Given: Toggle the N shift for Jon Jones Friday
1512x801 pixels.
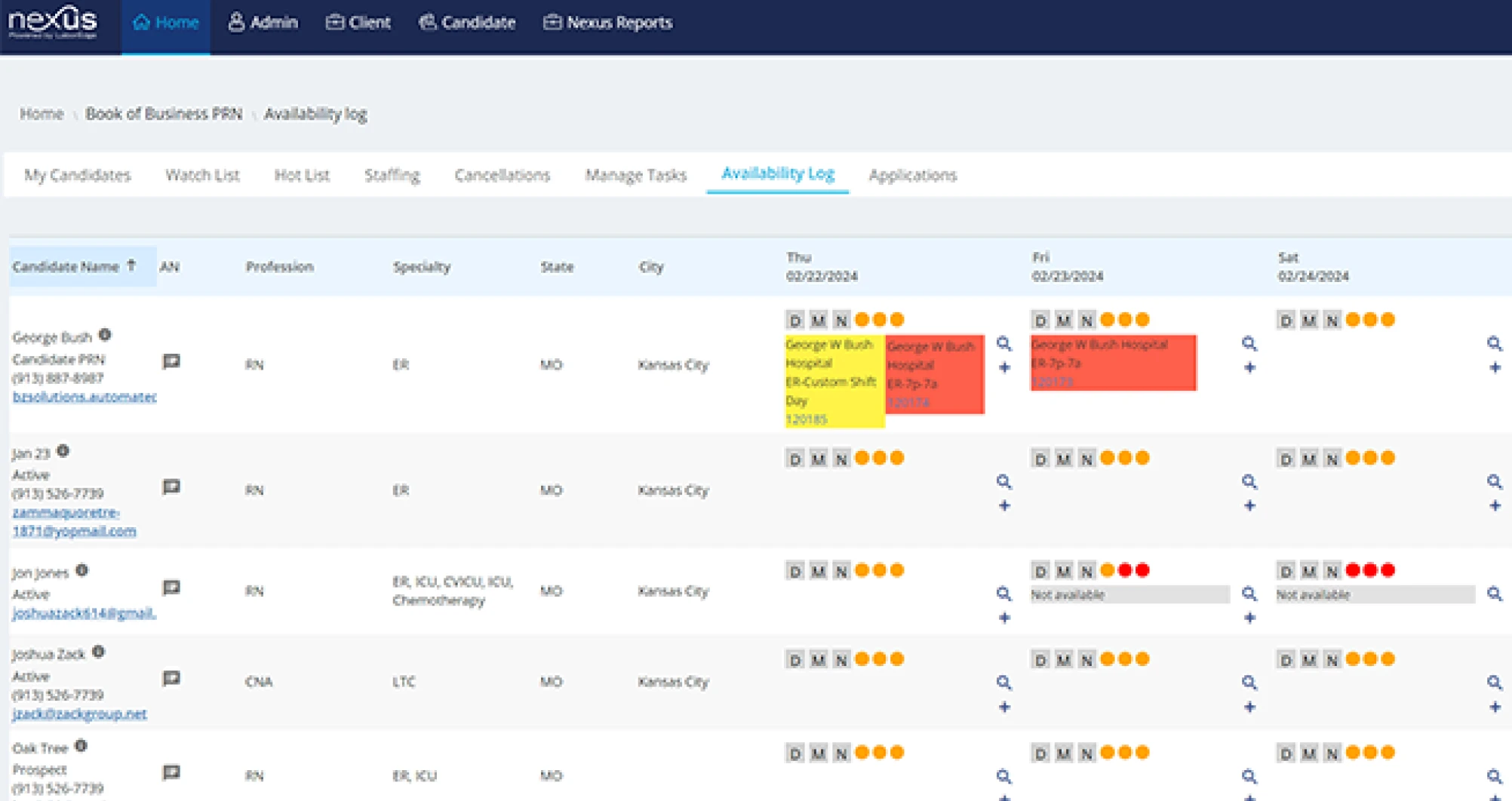Looking at the screenshot, I should pyautogui.click(x=1086, y=571).
